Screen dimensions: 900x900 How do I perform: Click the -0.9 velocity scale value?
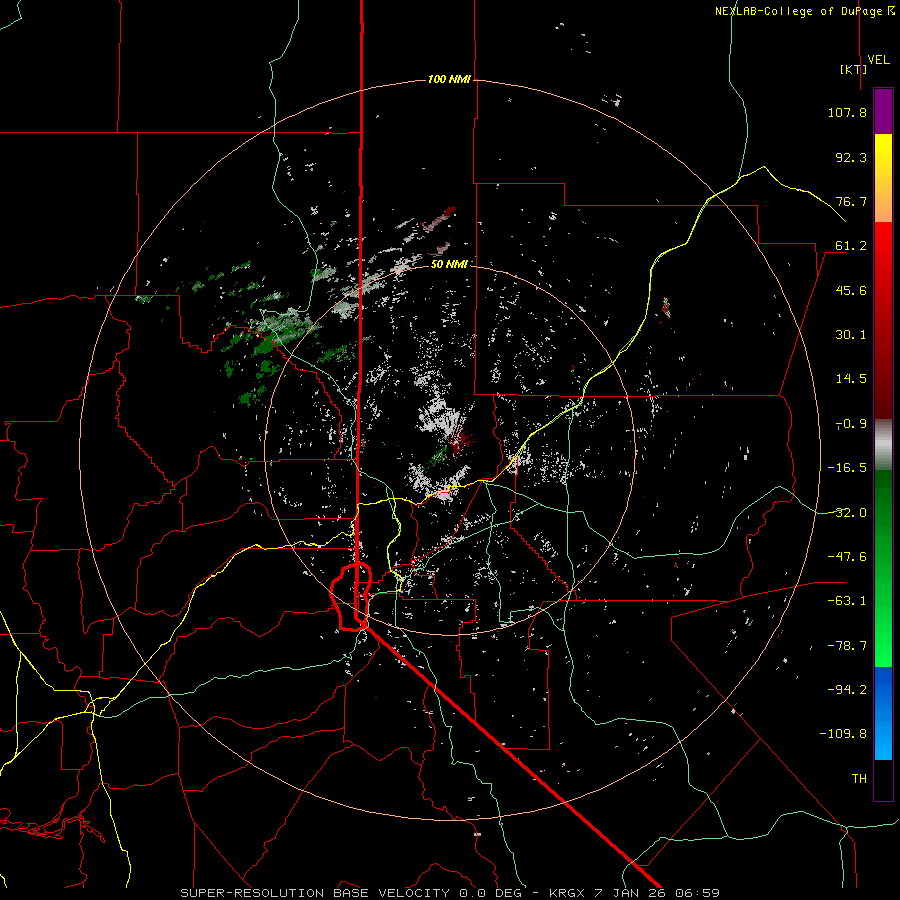pyautogui.click(x=851, y=424)
